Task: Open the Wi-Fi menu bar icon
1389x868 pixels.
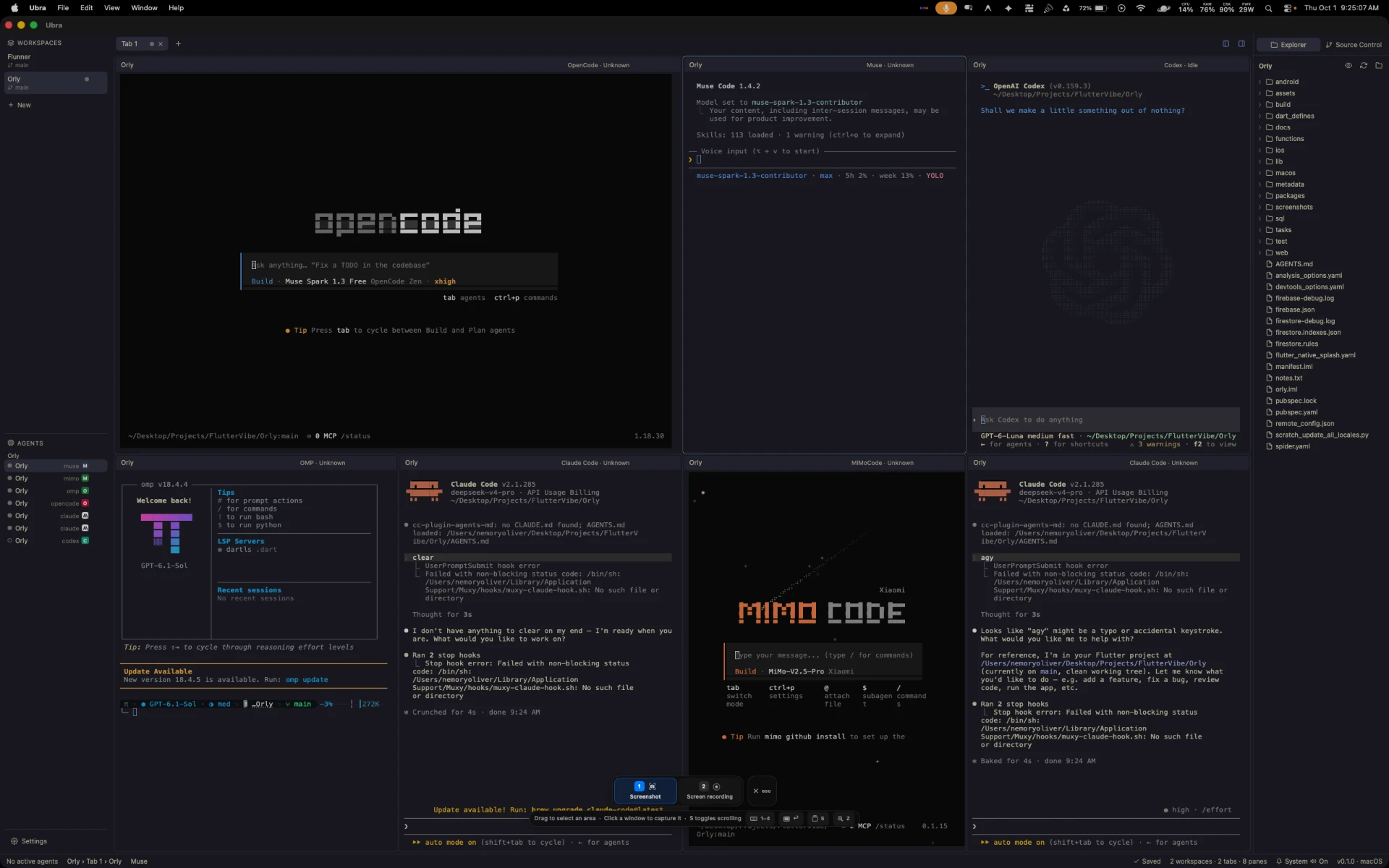Action: (1141, 8)
